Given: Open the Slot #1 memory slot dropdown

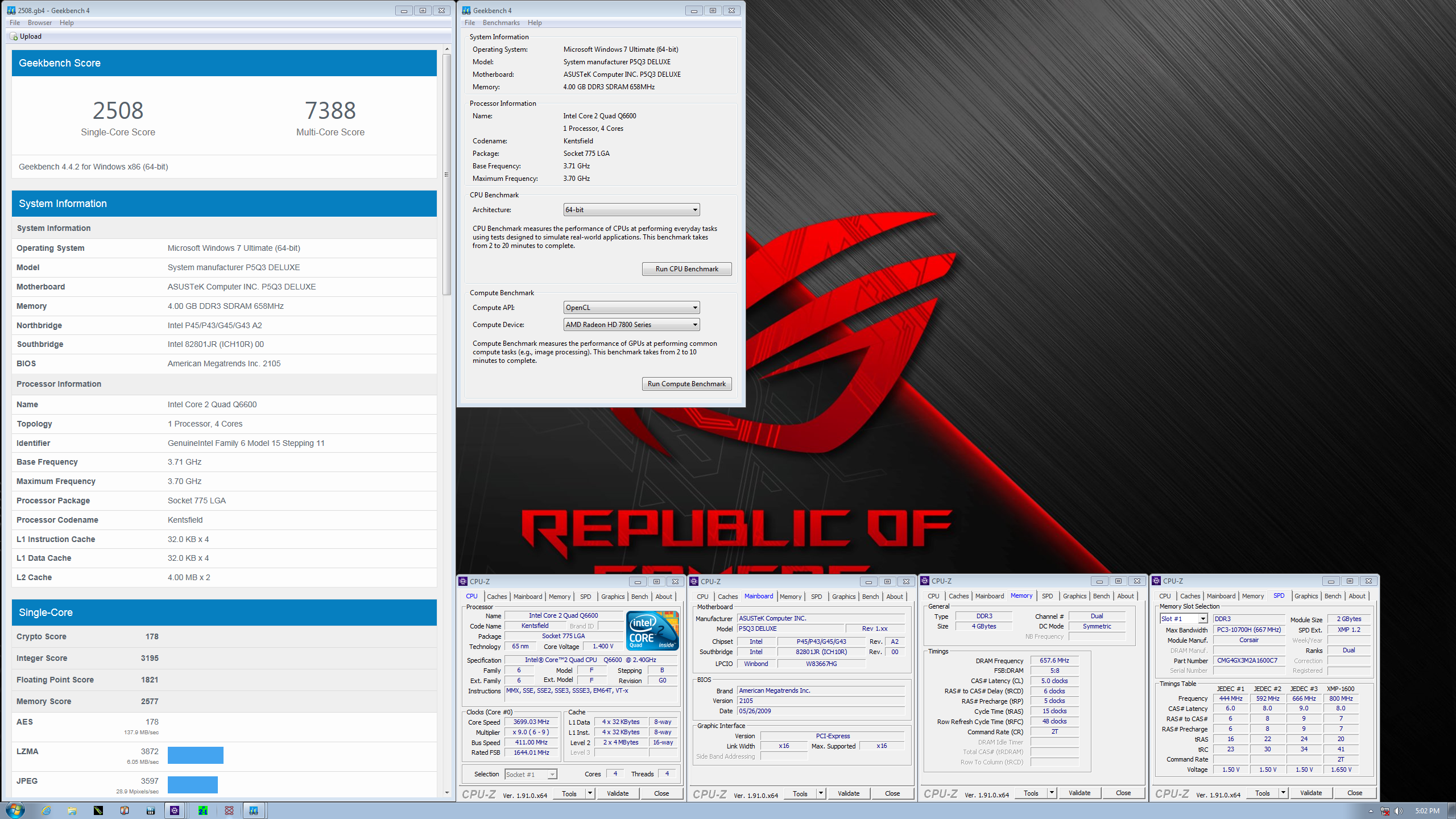Looking at the screenshot, I should point(1183,619).
